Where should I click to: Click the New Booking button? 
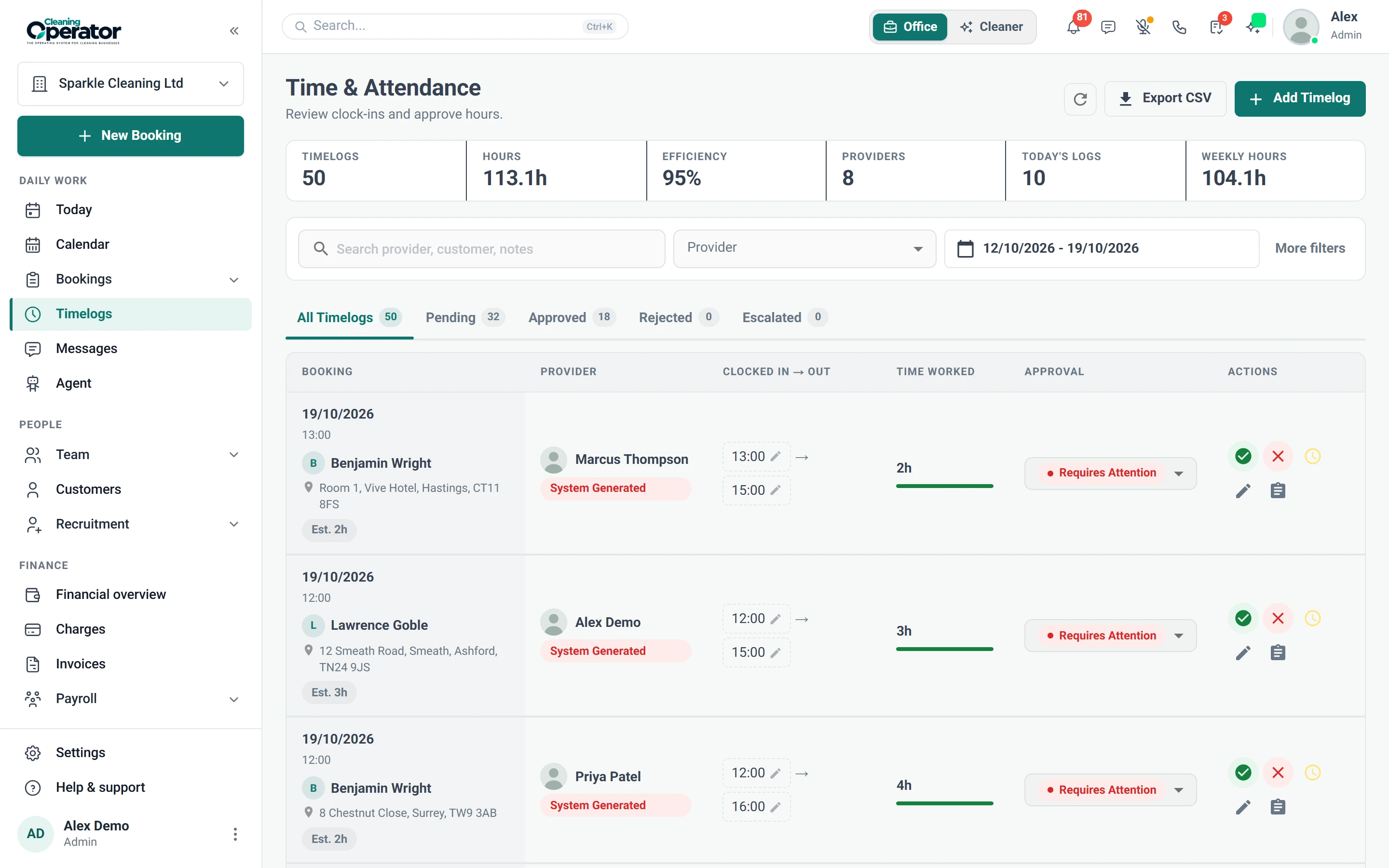(131, 136)
